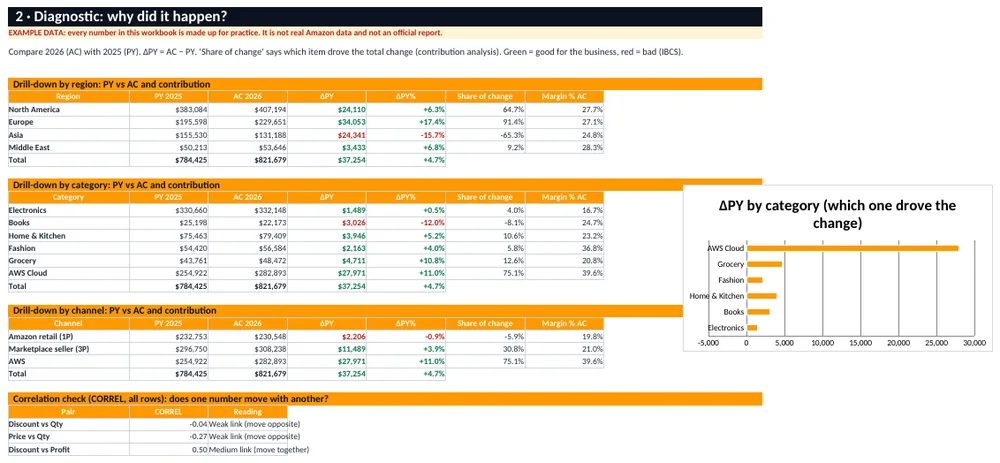The width and height of the screenshot is (1000, 463).
Task: Click the 28.3% margin cell for Middle East
Action: tap(564, 147)
